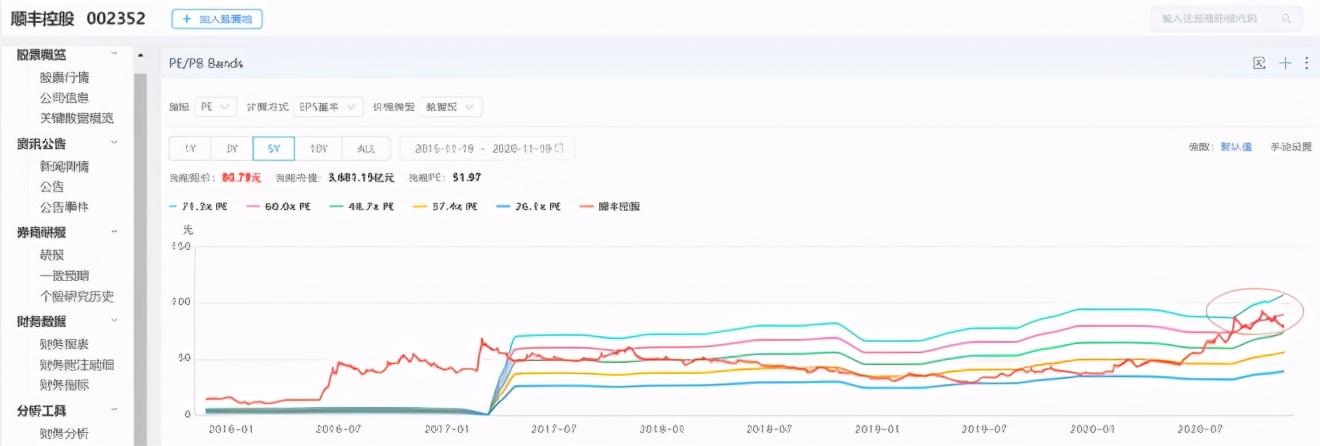Viewport: 1320px width, 446px height.
Task: Toggle the 71.3x PE legend series
Action: click(199, 206)
